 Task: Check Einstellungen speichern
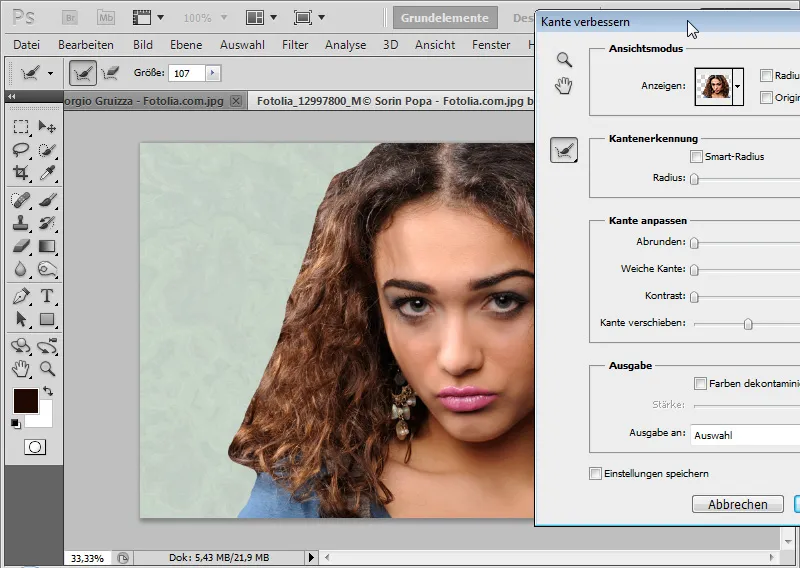point(595,473)
